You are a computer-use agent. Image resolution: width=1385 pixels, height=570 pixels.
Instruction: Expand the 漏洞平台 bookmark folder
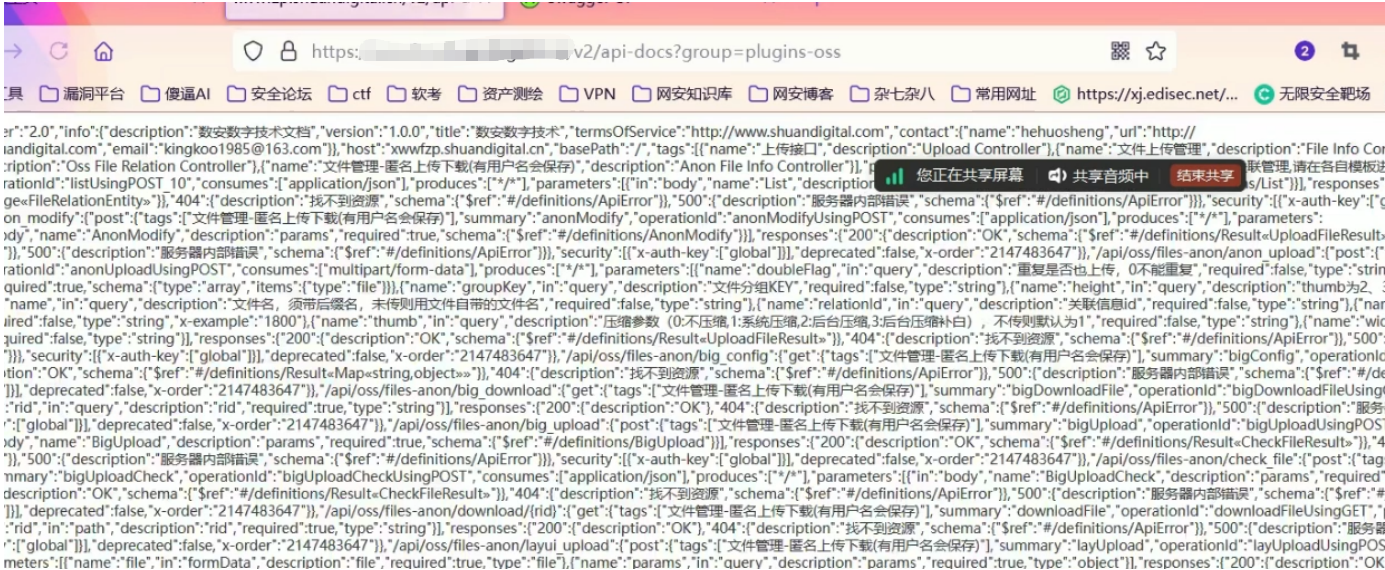click(82, 94)
